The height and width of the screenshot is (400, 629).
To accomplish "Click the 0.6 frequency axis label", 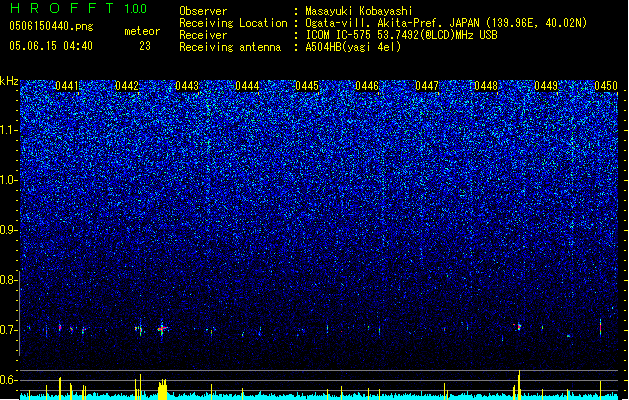I will tap(8, 380).
